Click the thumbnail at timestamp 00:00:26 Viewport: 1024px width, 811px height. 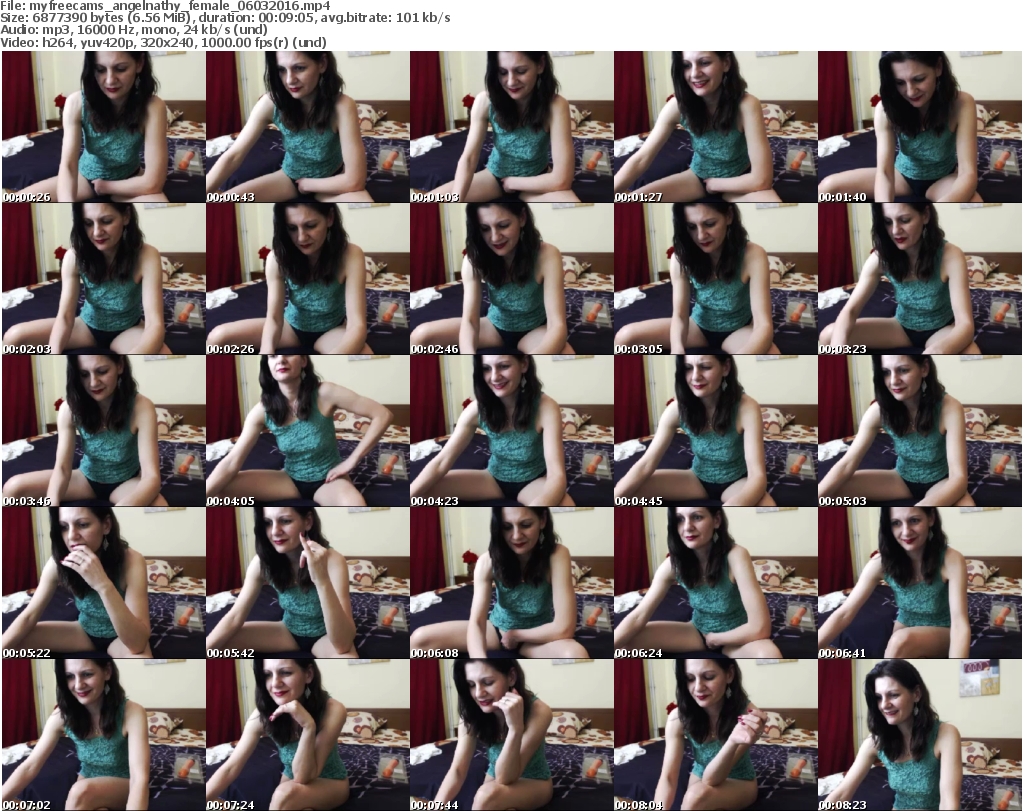tap(103, 127)
